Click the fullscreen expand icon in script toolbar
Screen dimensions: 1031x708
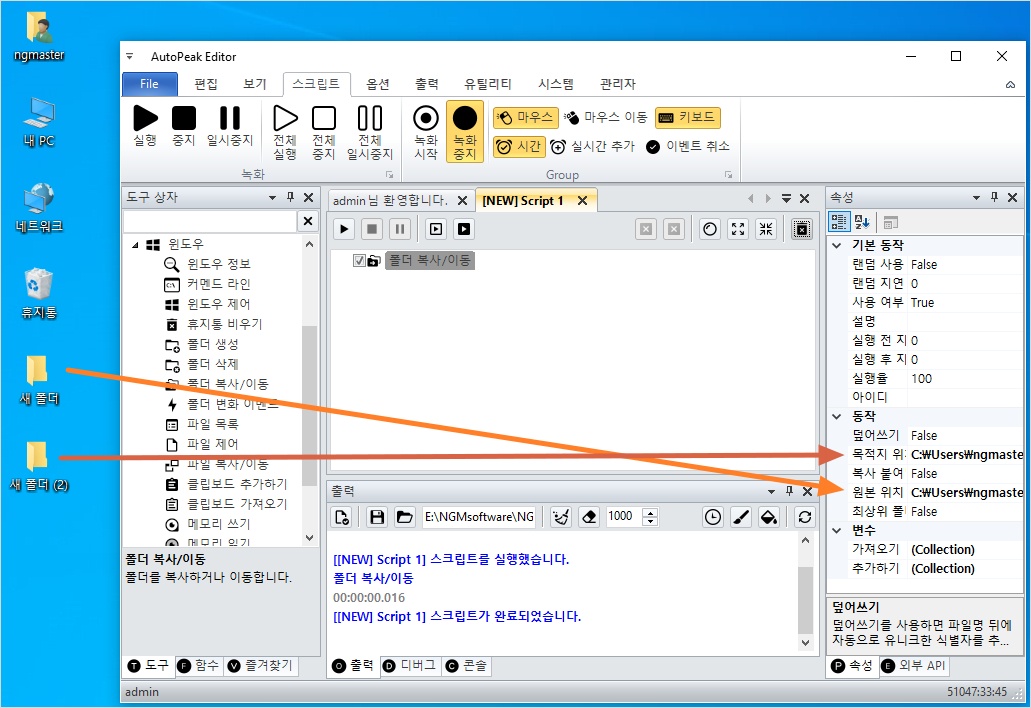pyautogui.click(x=738, y=229)
